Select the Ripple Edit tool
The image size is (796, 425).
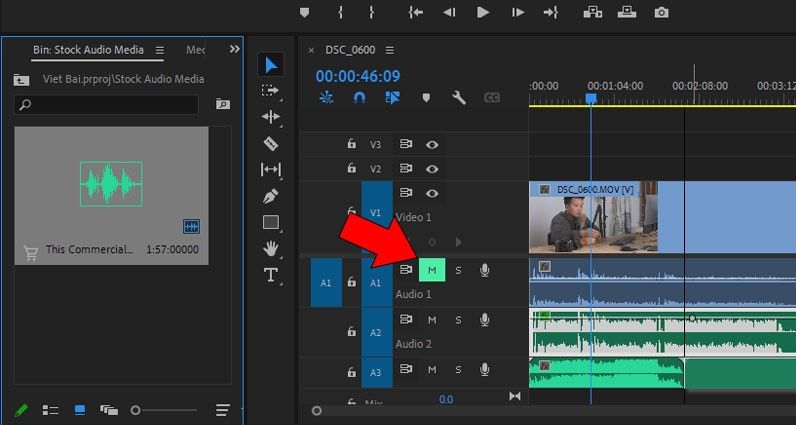click(271, 117)
